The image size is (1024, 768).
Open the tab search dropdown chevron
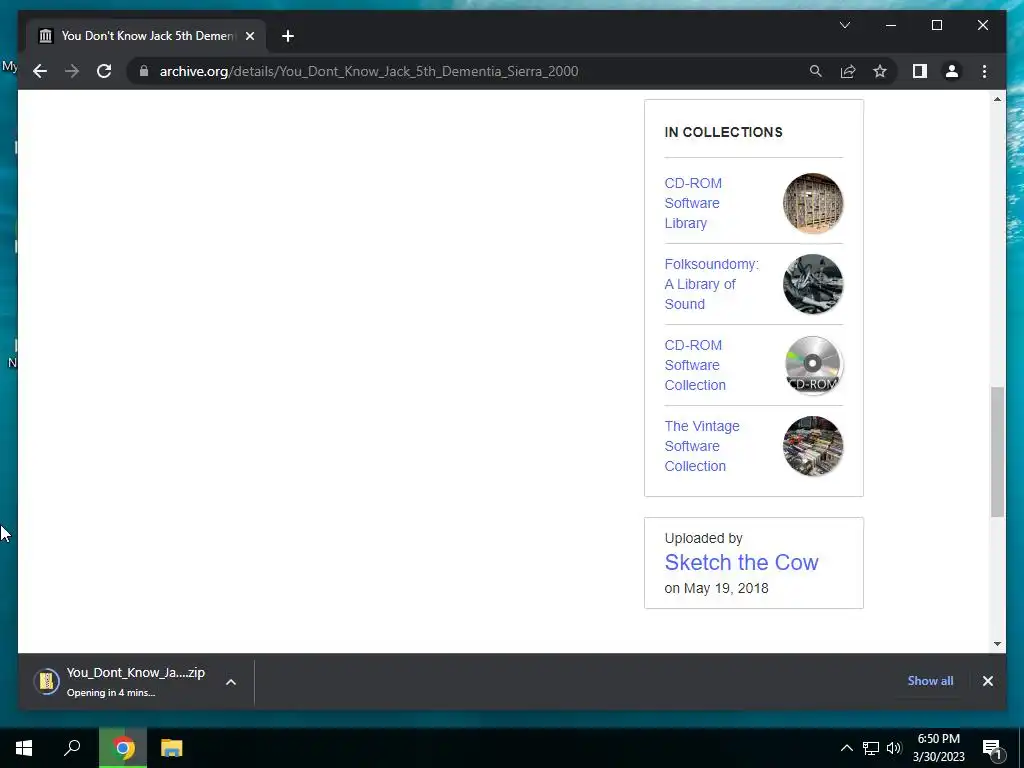point(844,25)
